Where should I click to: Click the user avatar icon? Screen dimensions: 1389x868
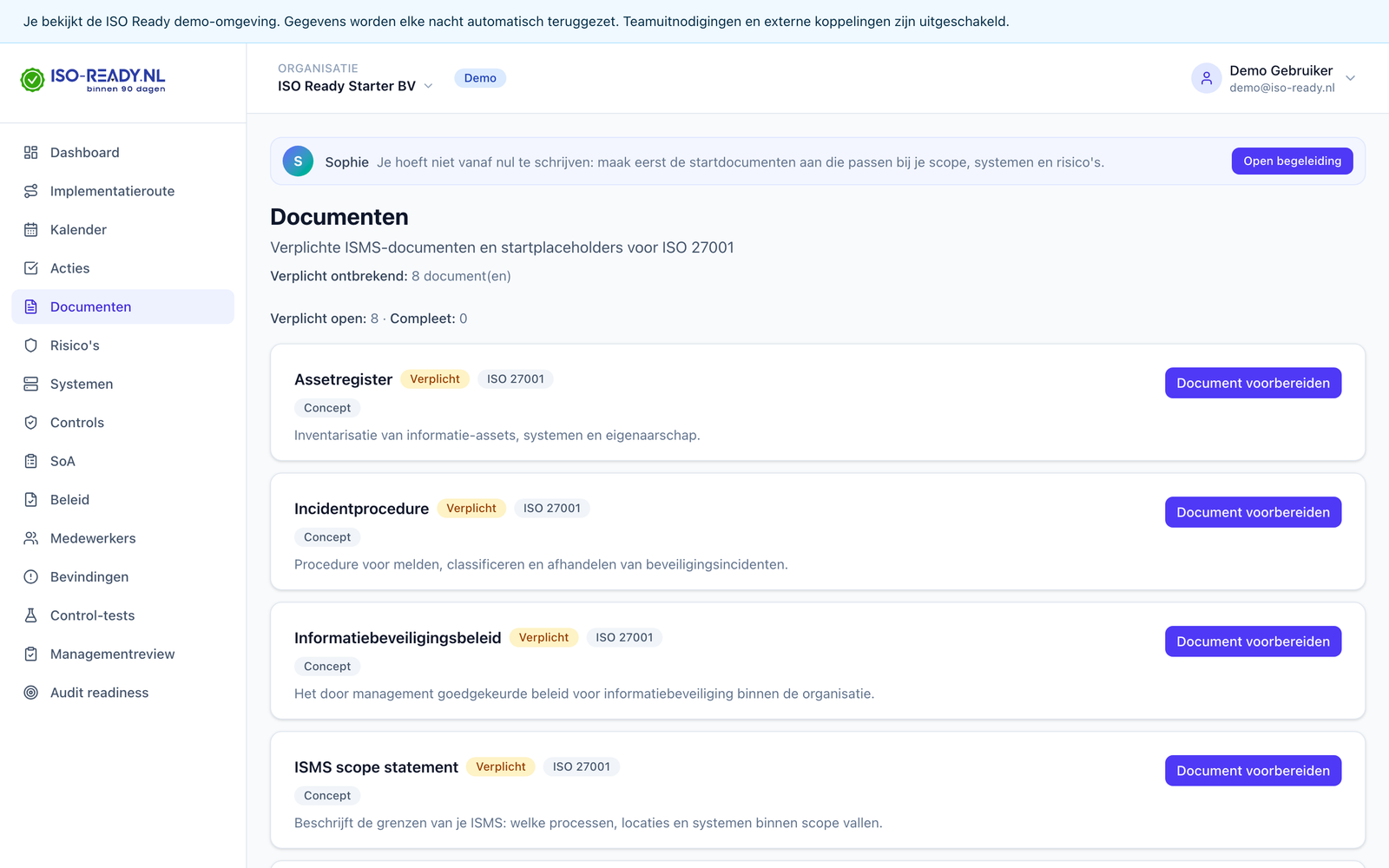[x=1207, y=78]
